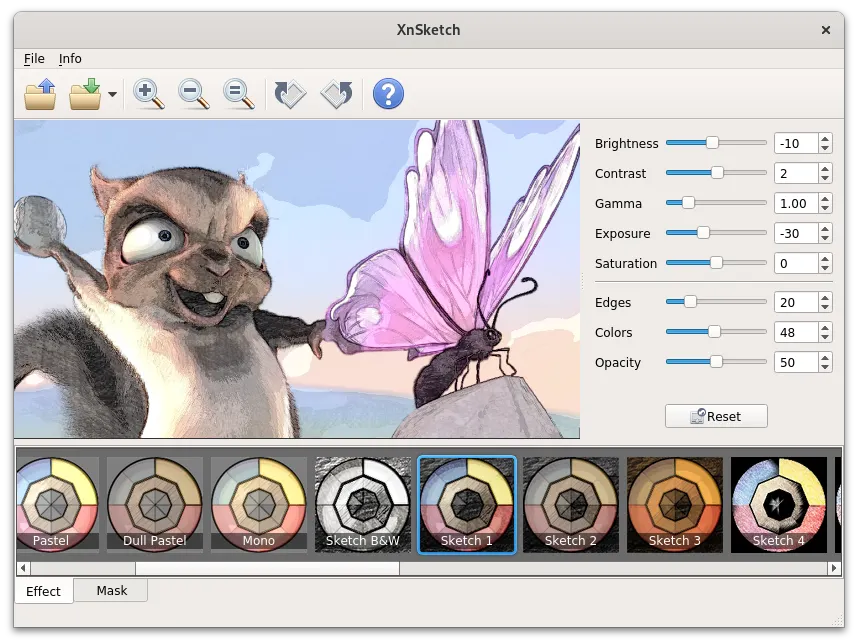Select the Sketch 1 effect preset
Screen dimensions: 858x644
coord(467,504)
